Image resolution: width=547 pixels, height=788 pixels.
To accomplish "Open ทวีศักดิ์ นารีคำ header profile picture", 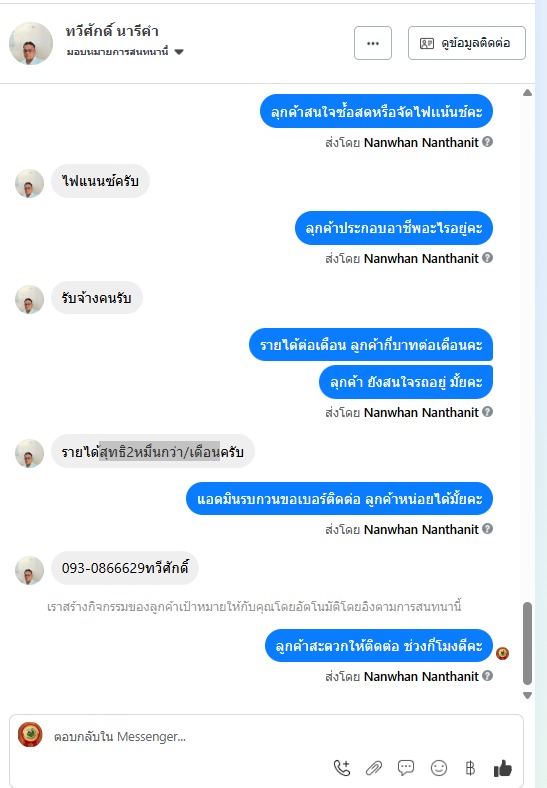I will [x=31, y=43].
